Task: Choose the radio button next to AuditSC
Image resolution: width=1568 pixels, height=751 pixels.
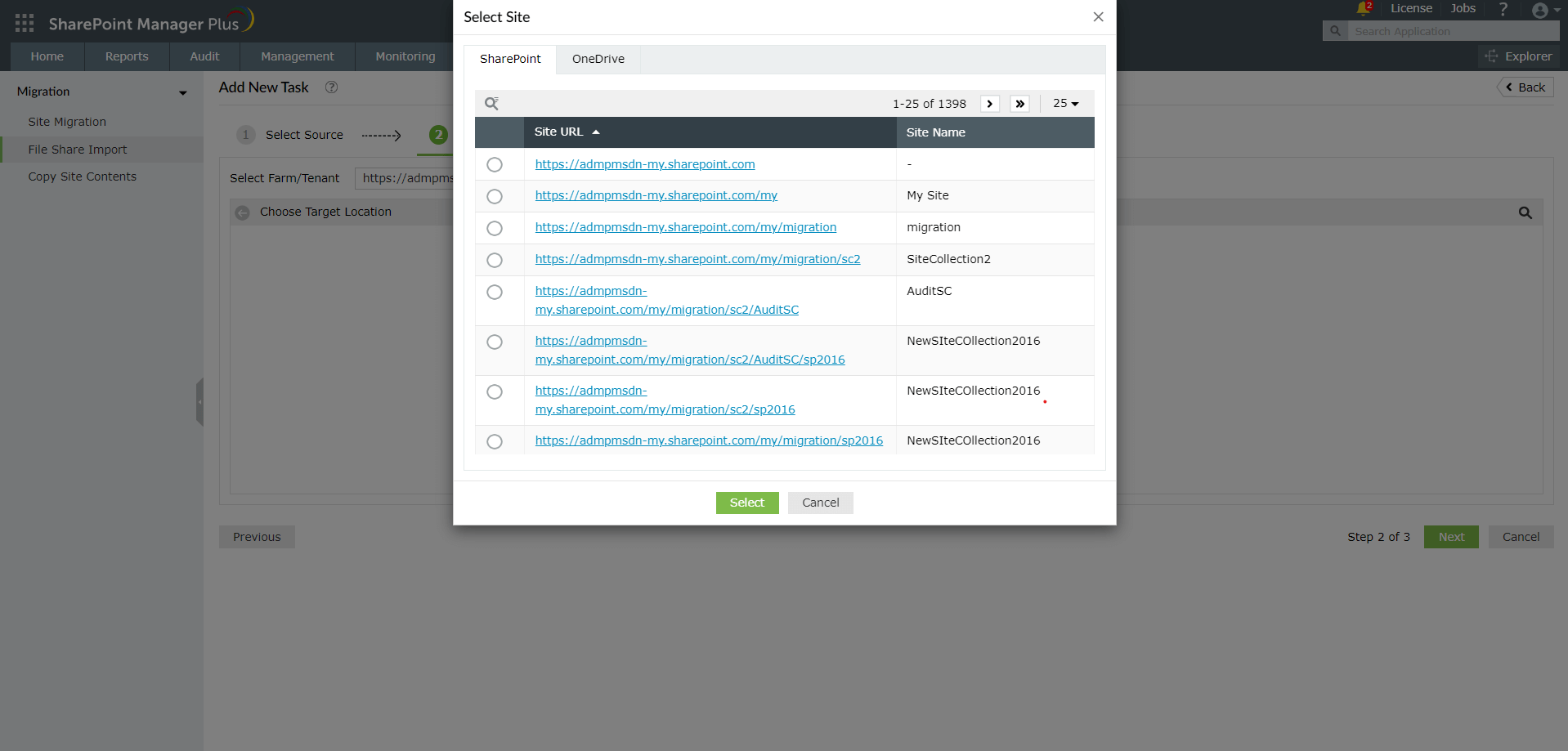Action: coord(494,292)
